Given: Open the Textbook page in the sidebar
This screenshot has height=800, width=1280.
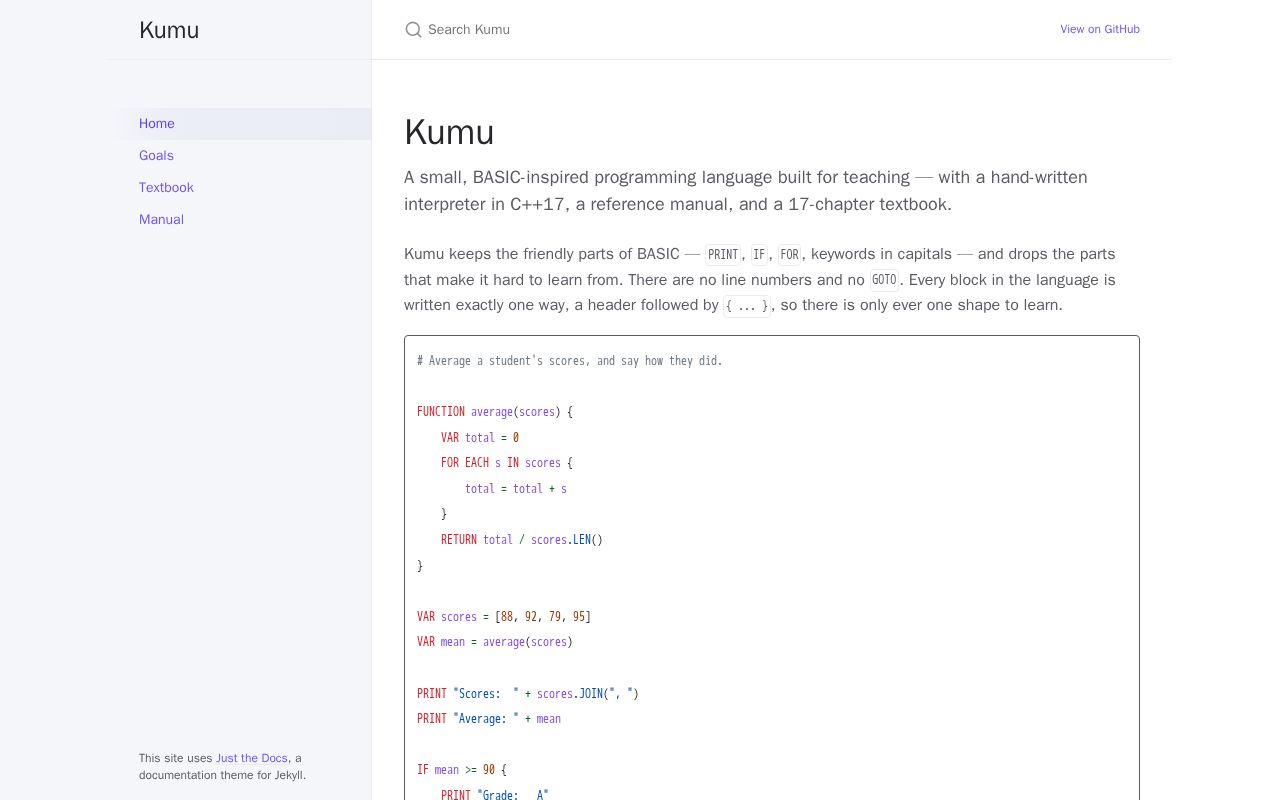Looking at the screenshot, I should [239, 188].
